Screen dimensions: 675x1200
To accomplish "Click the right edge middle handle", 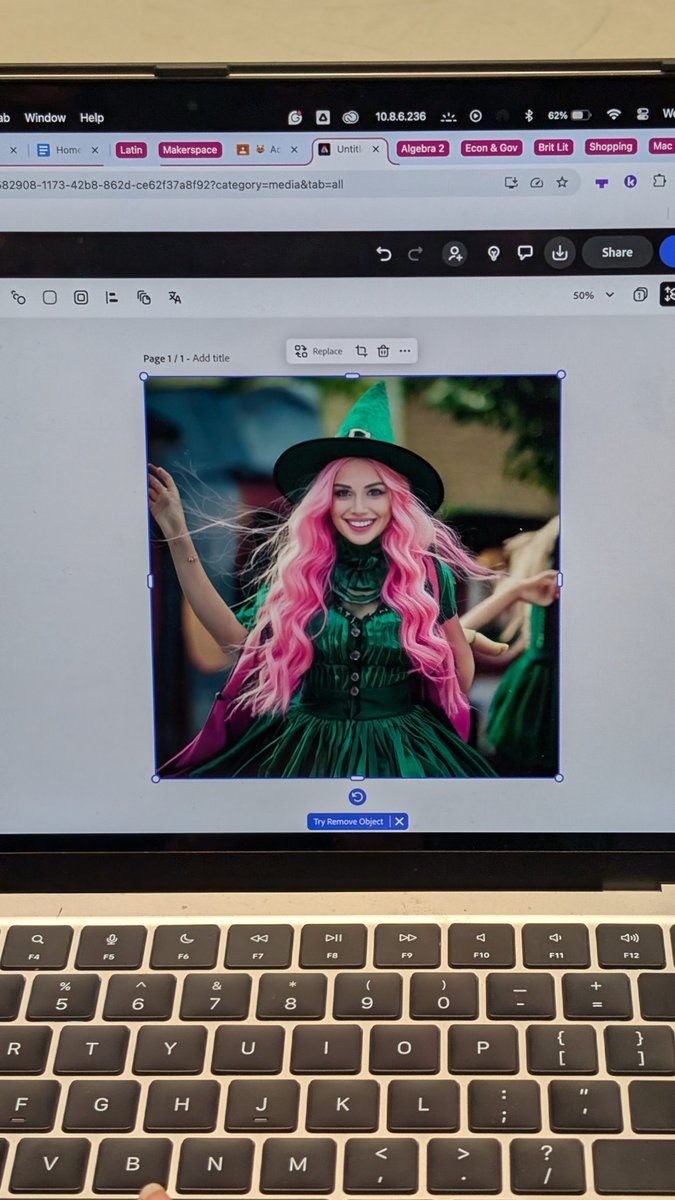I will coord(559,580).
